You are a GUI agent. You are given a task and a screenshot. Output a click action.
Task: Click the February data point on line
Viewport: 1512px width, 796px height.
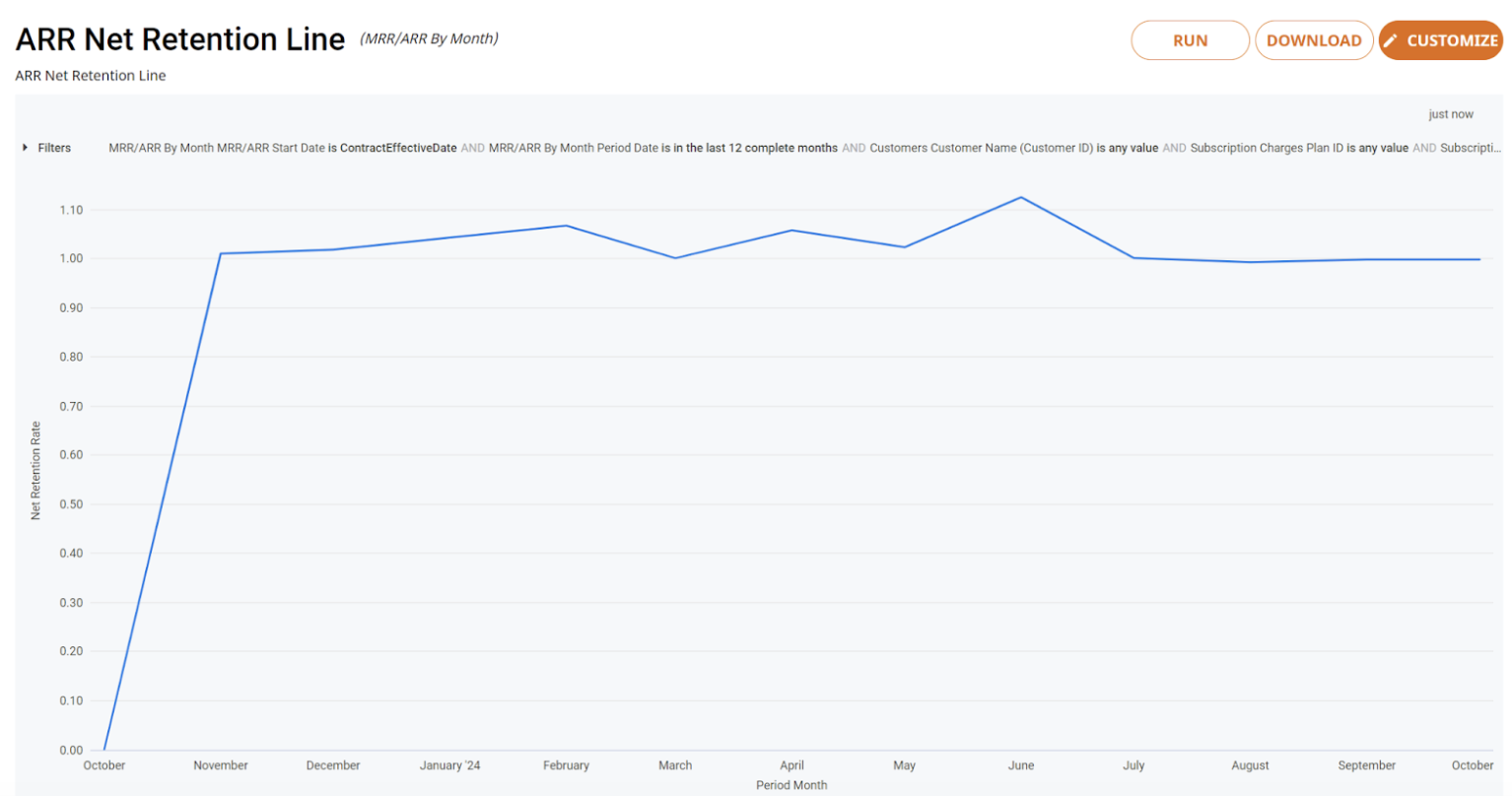pyautogui.click(x=567, y=226)
